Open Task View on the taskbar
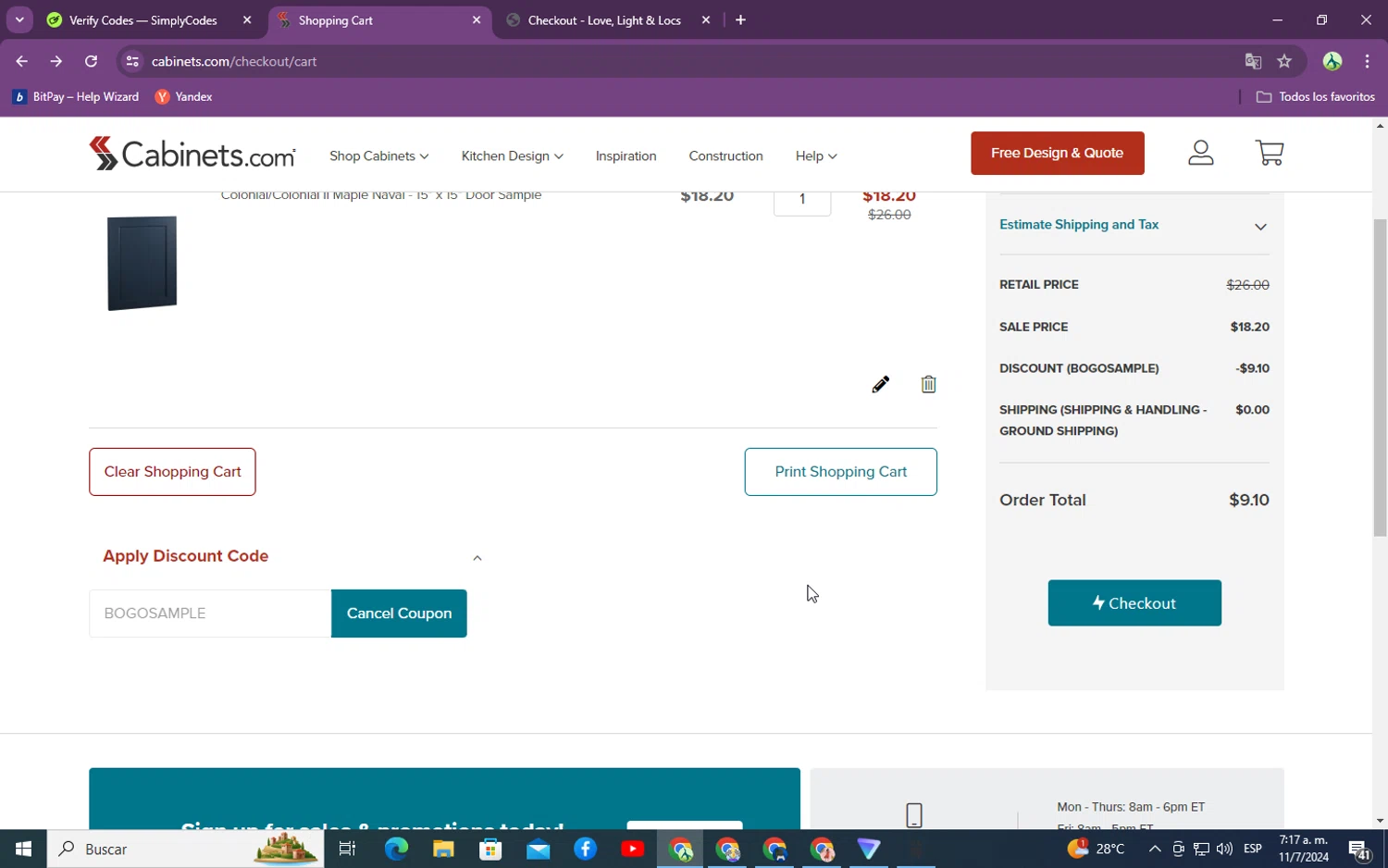 click(x=348, y=849)
